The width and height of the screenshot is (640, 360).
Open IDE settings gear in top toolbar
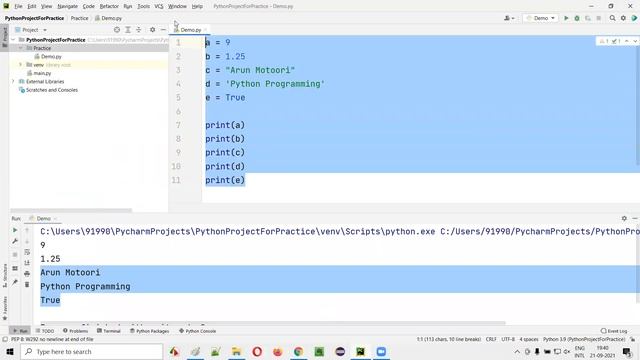(623, 18)
